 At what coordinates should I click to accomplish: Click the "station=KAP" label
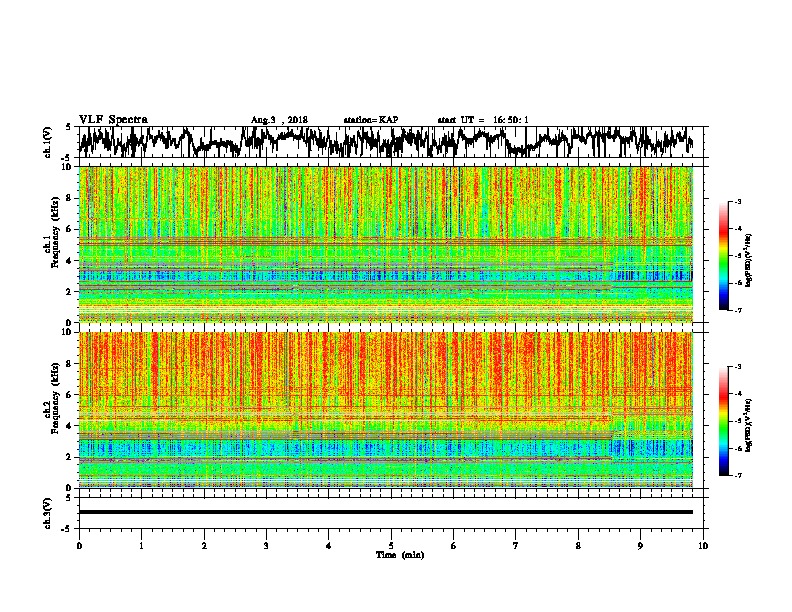[x=371, y=120]
